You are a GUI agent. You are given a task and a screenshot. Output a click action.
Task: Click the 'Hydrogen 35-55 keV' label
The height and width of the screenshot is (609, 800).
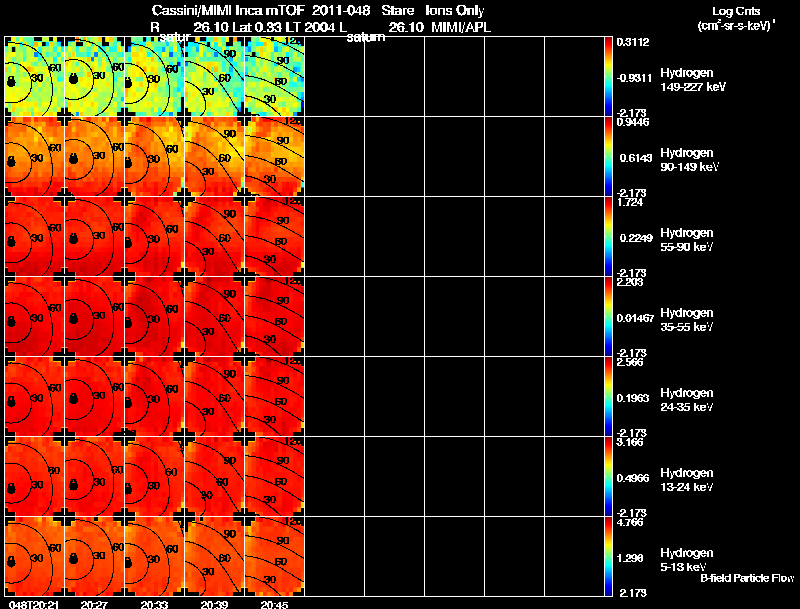click(687, 320)
